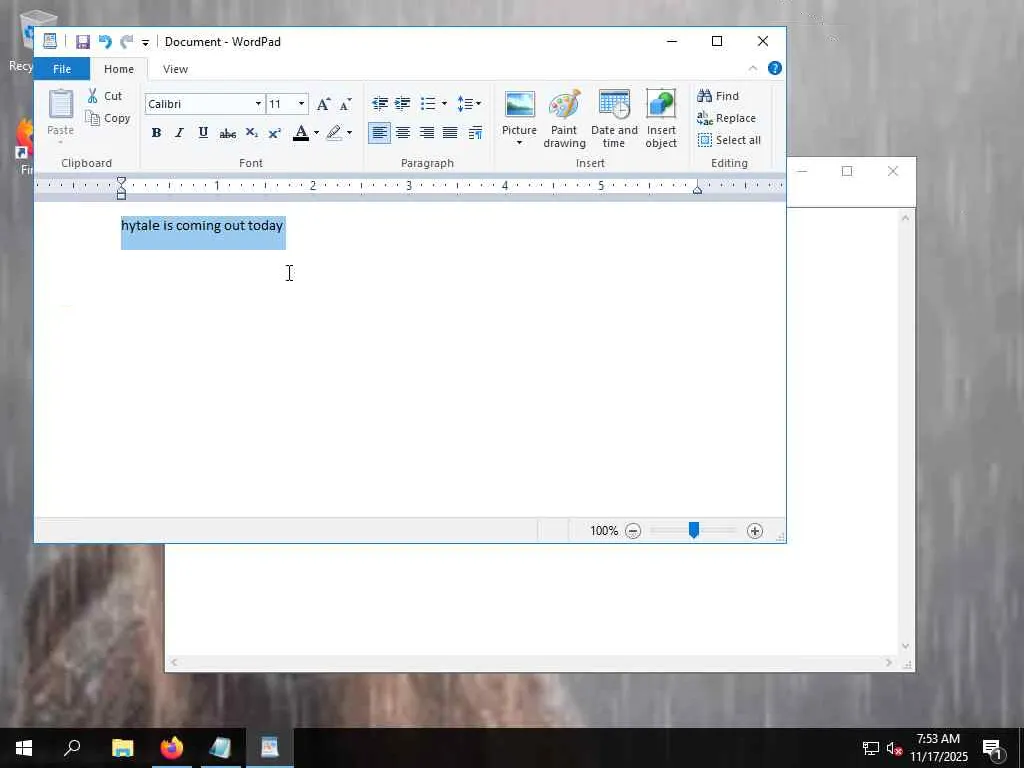The width and height of the screenshot is (1024, 768).
Task: Open the font size dropdown showing 11
Action: click(301, 104)
